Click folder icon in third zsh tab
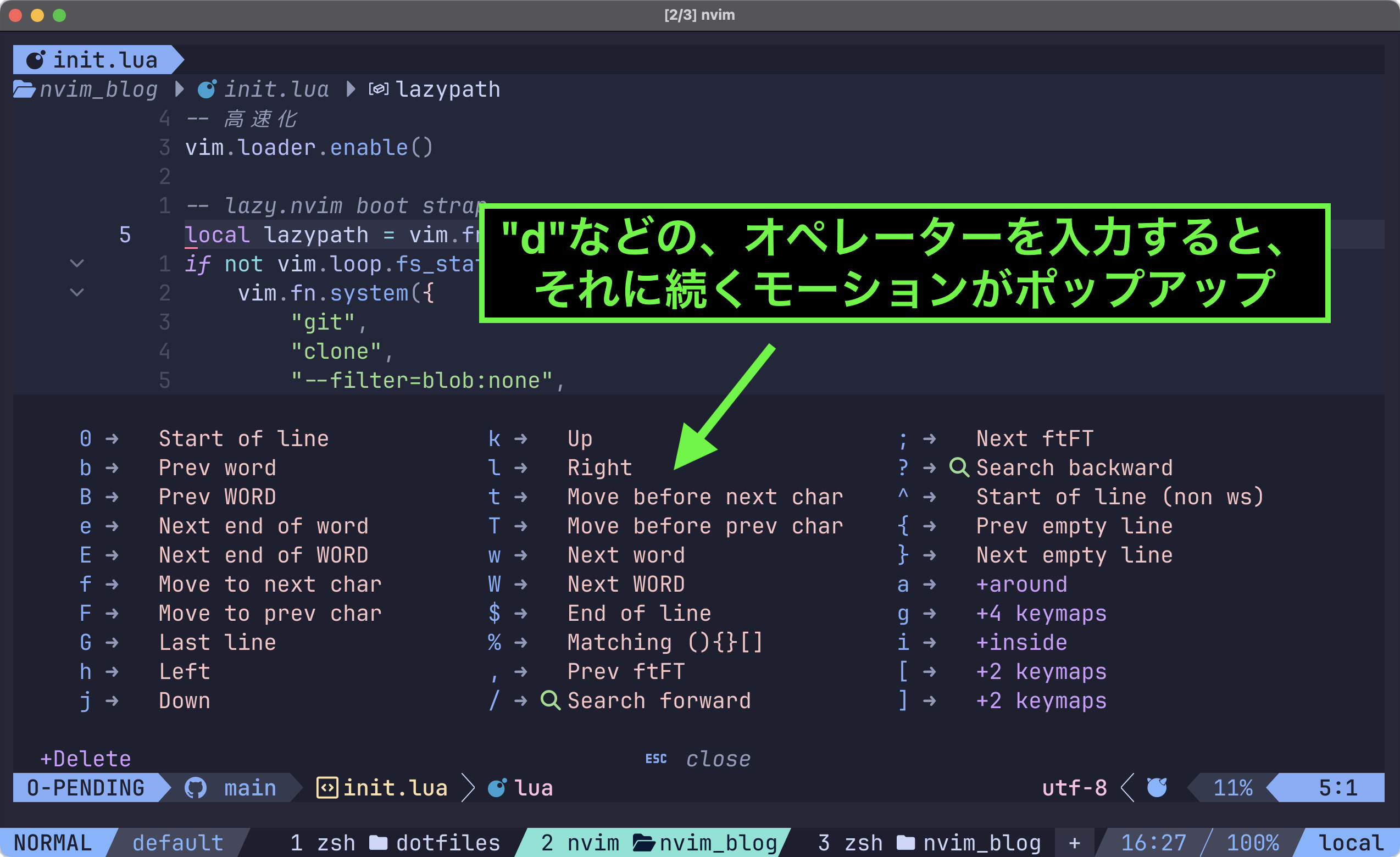The width and height of the screenshot is (1400, 857). [905, 843]
